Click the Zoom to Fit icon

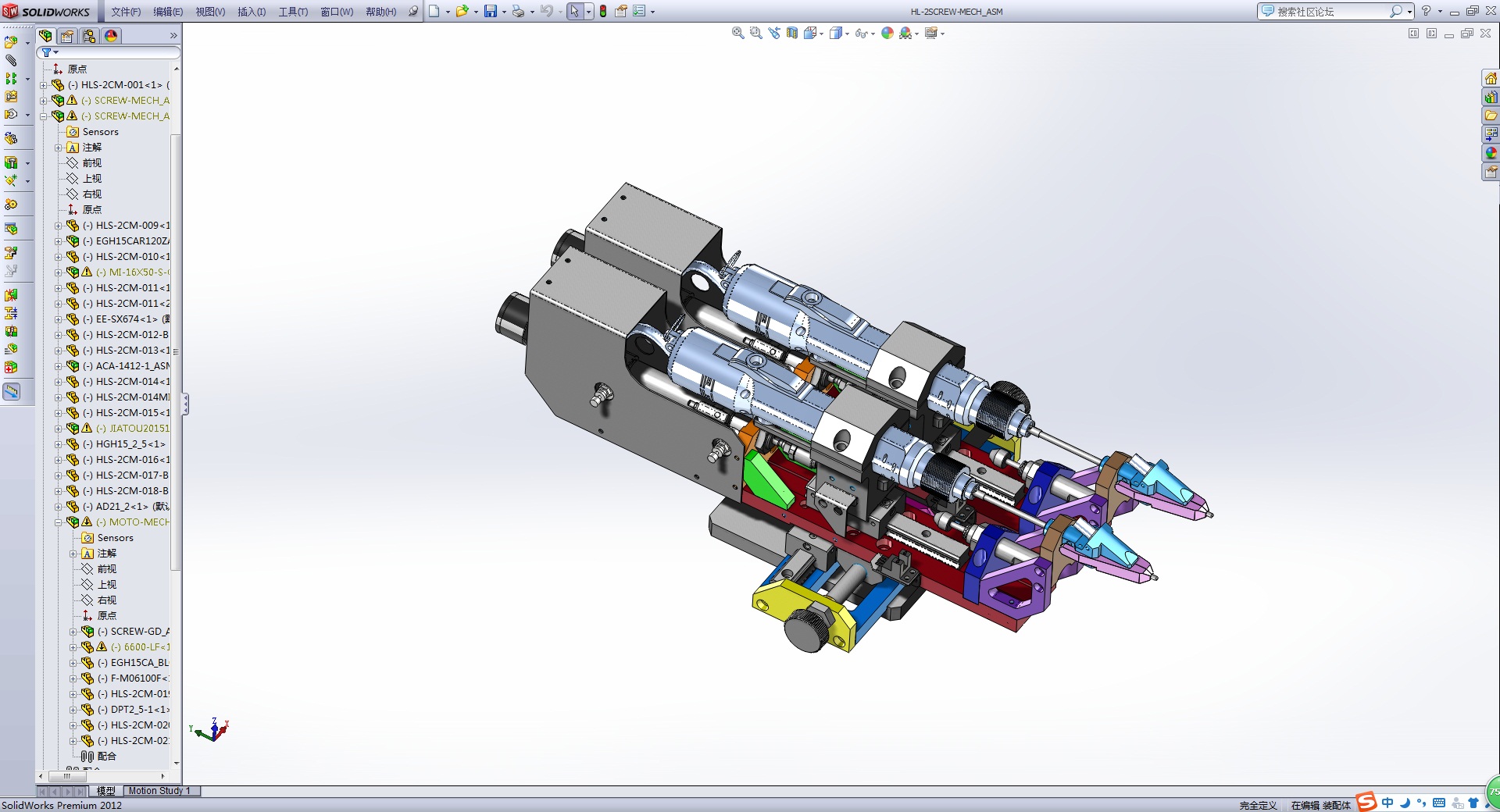(x=737, y=33)
